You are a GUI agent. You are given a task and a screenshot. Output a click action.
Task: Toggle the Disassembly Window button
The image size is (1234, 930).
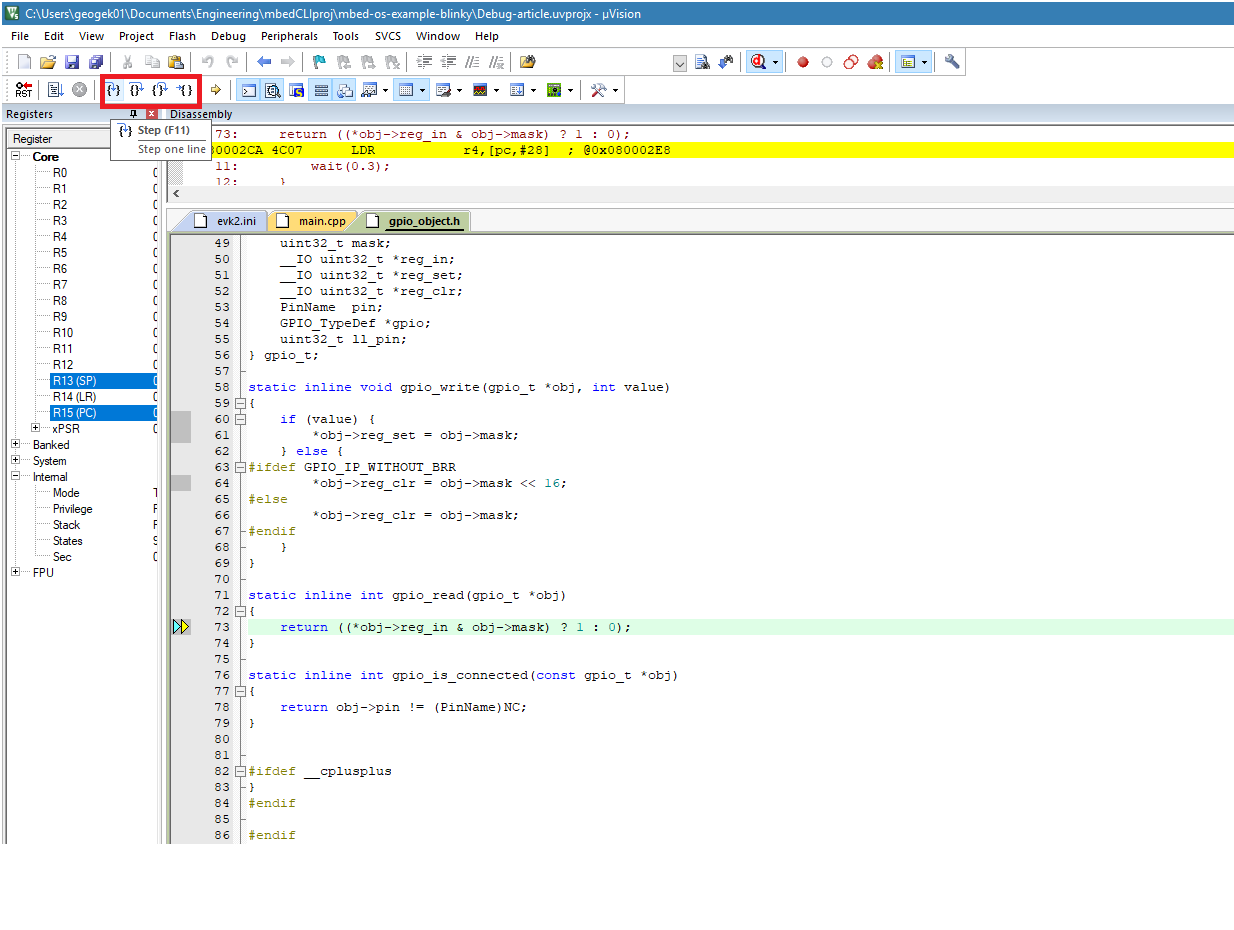272,90
